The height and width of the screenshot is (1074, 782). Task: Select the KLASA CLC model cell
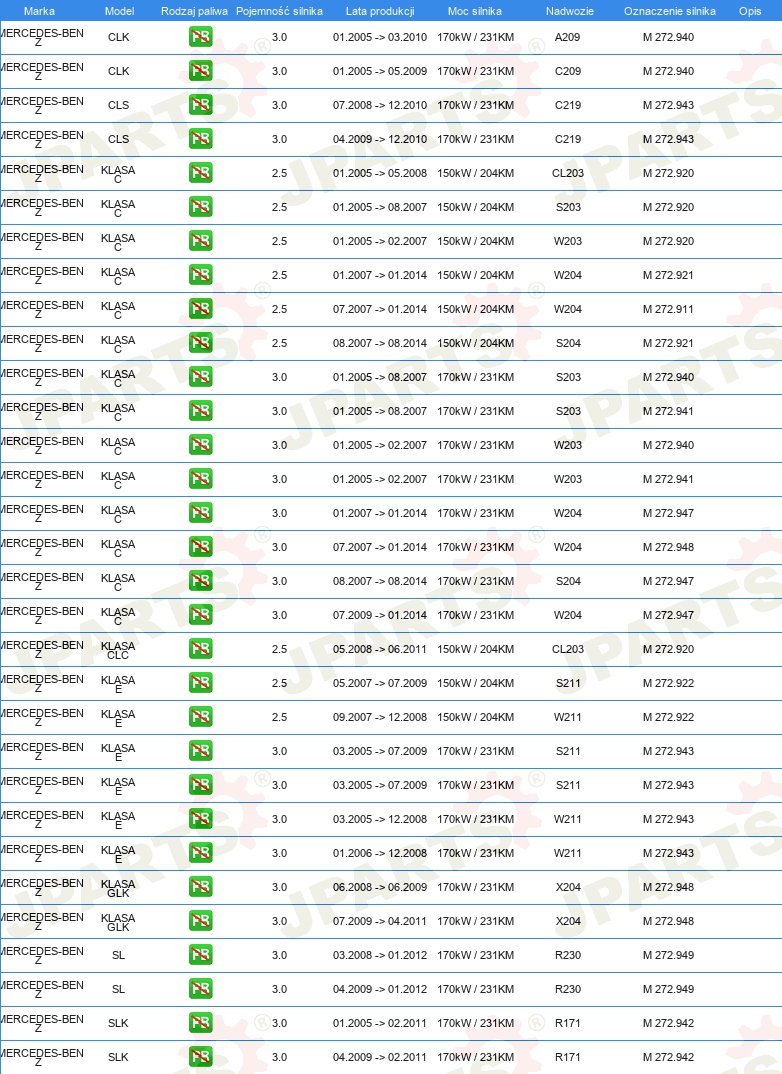click(x=118, y=650)
